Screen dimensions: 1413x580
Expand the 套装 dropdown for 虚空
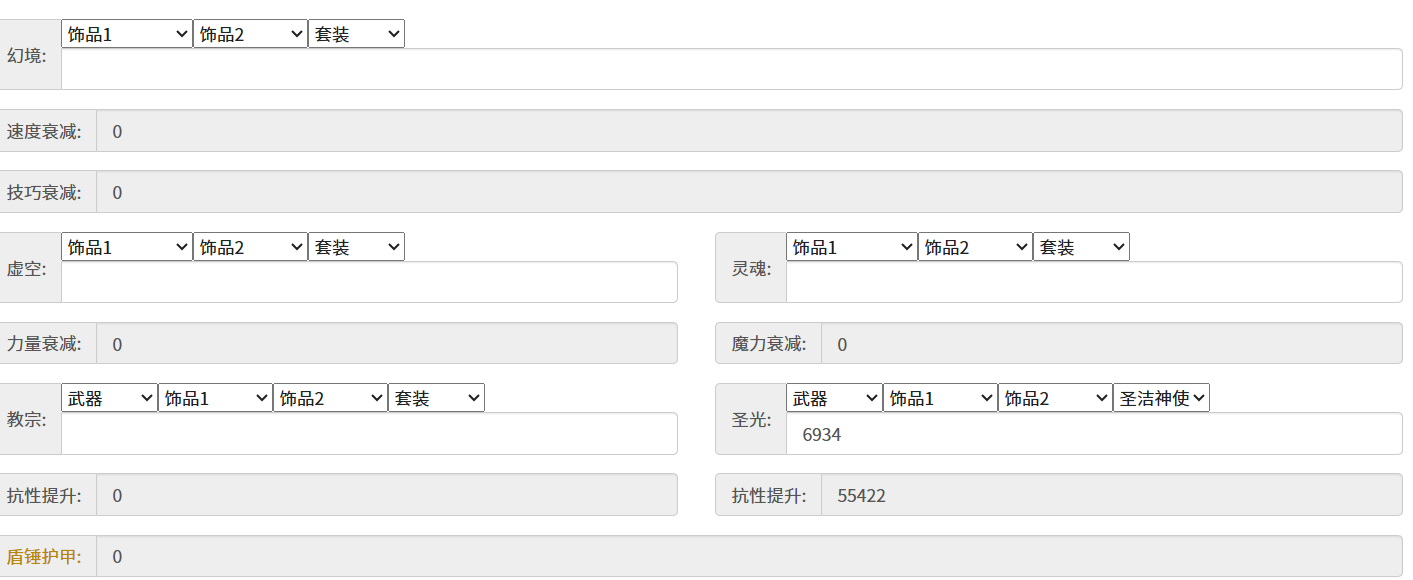(x=356, y=247)
